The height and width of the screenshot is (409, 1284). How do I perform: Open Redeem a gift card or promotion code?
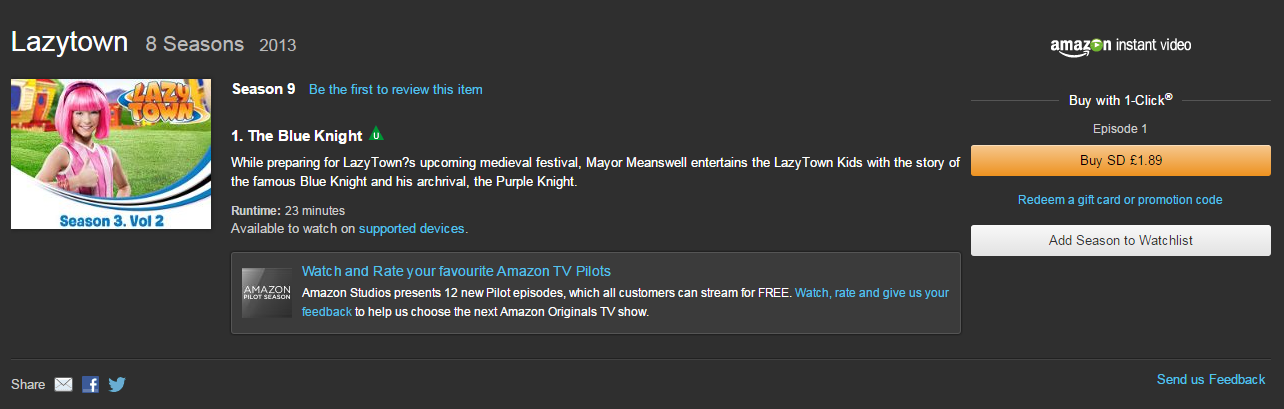pos(1120,200)
